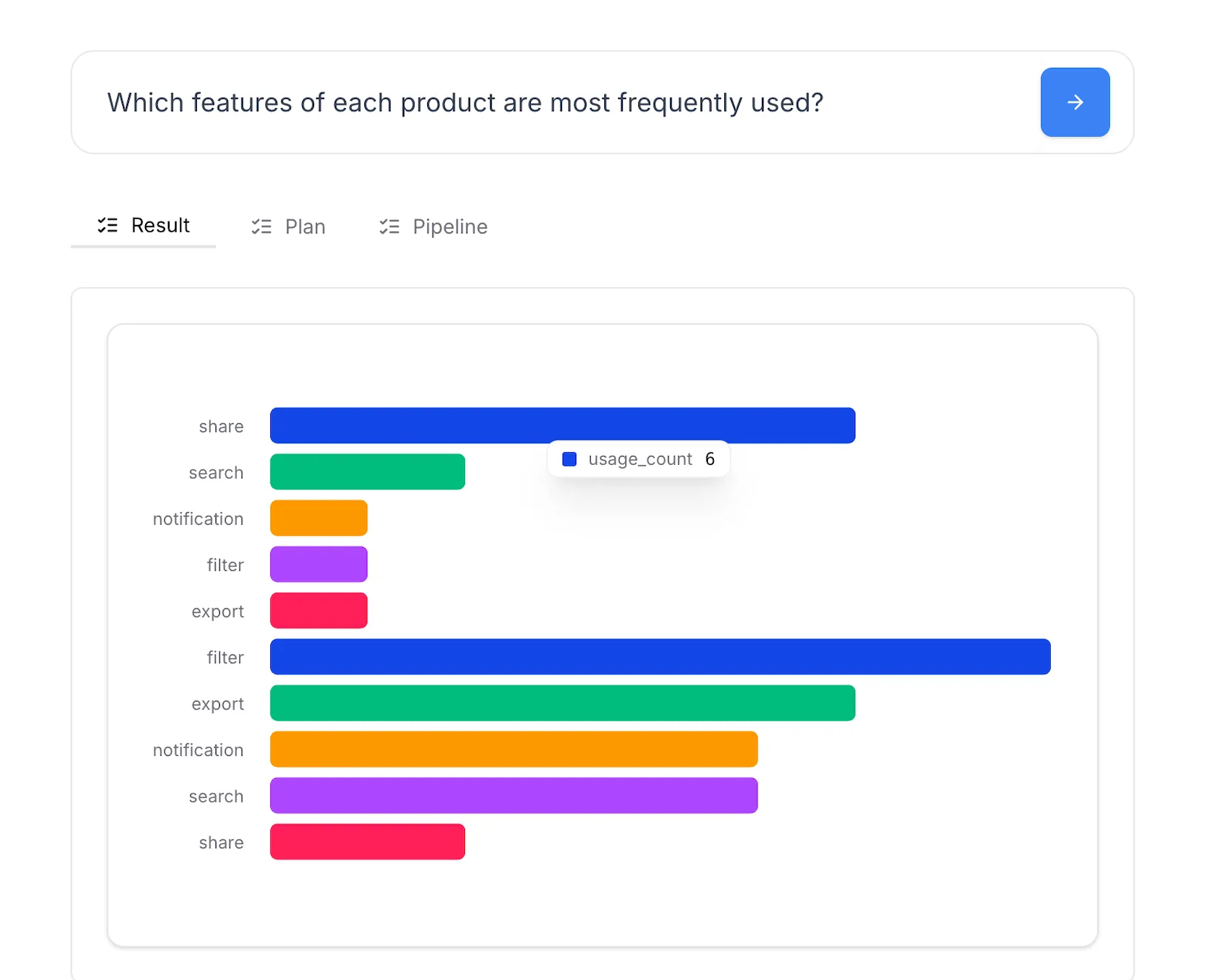This screenshot has height=980, width=1207.
Task: Click the blue usage_count legend swatch
Action: (569, 459)
